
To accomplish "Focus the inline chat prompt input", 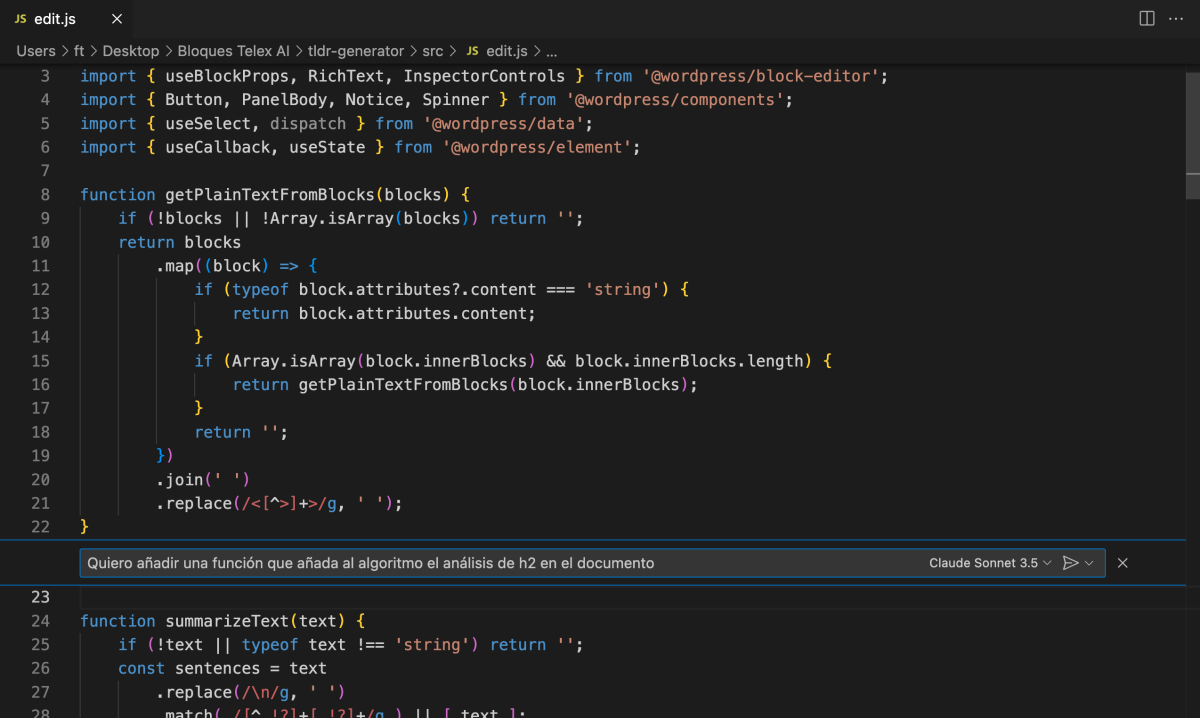I will [400, 563].
